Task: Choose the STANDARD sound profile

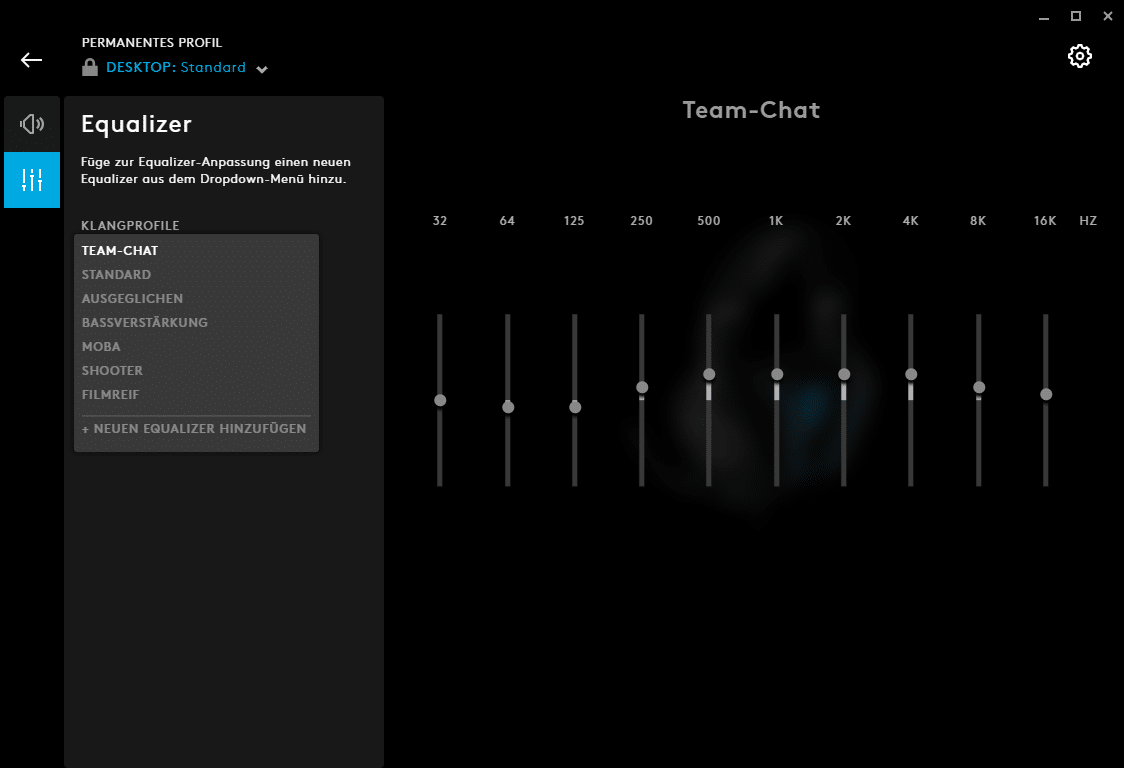Action: 116,275
